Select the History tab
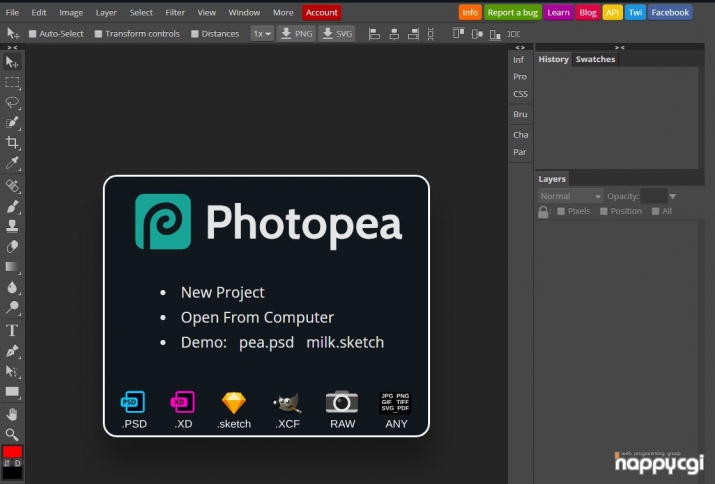Screen dimensions: 715x484 tap(553, 59)
